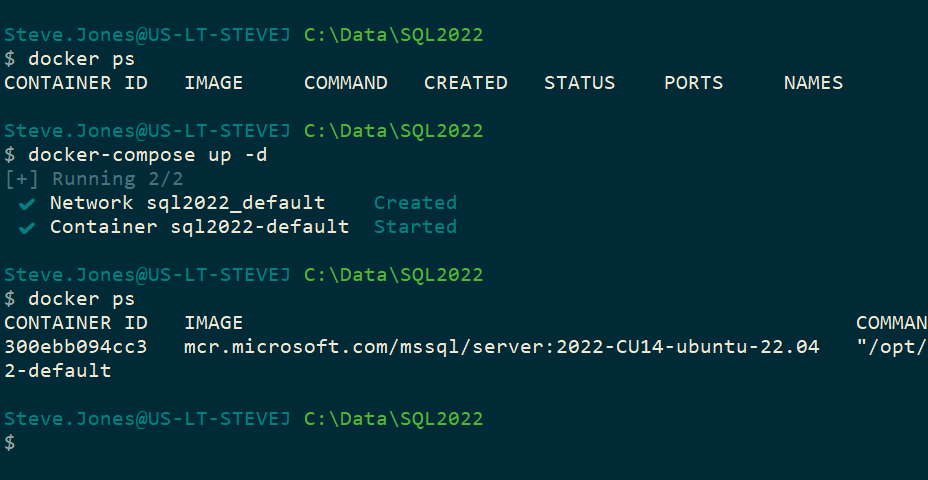Click the docker-compose up -d command text
This screenshot has width=928, height=480.
click(x=148, y=155)
